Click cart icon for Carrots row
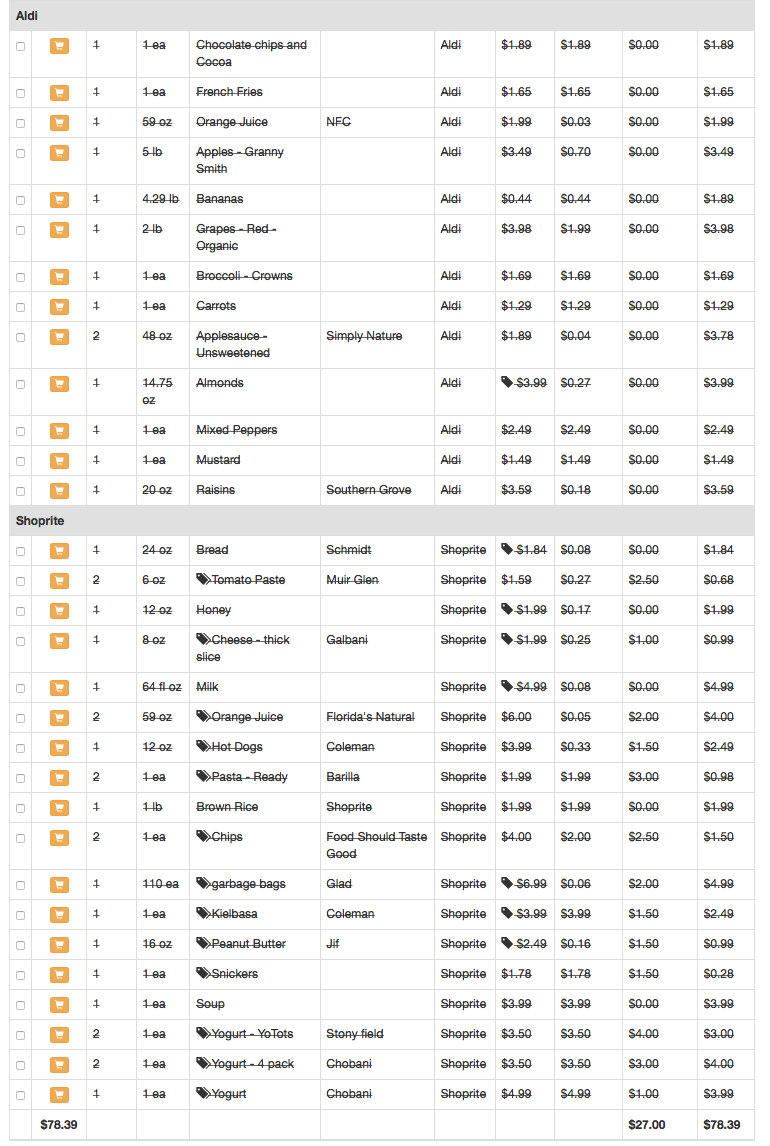This screenshot has height=1146, width=770. (x=59, y=307)
